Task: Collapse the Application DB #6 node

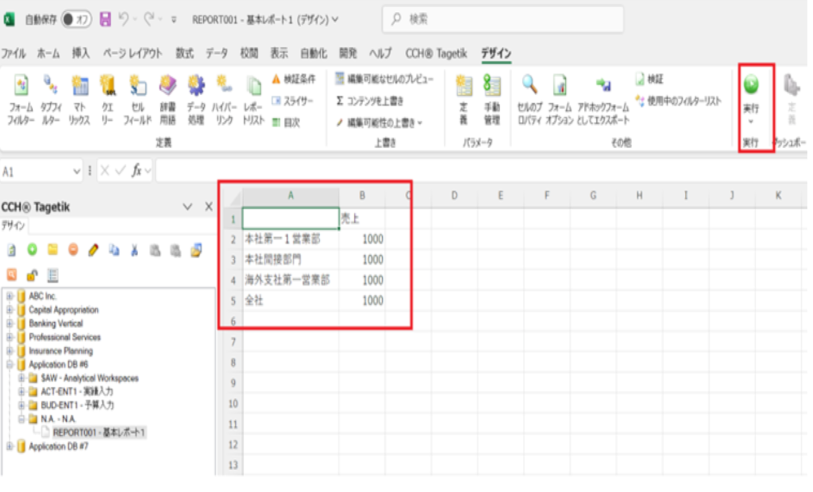Action: (10, 365)
